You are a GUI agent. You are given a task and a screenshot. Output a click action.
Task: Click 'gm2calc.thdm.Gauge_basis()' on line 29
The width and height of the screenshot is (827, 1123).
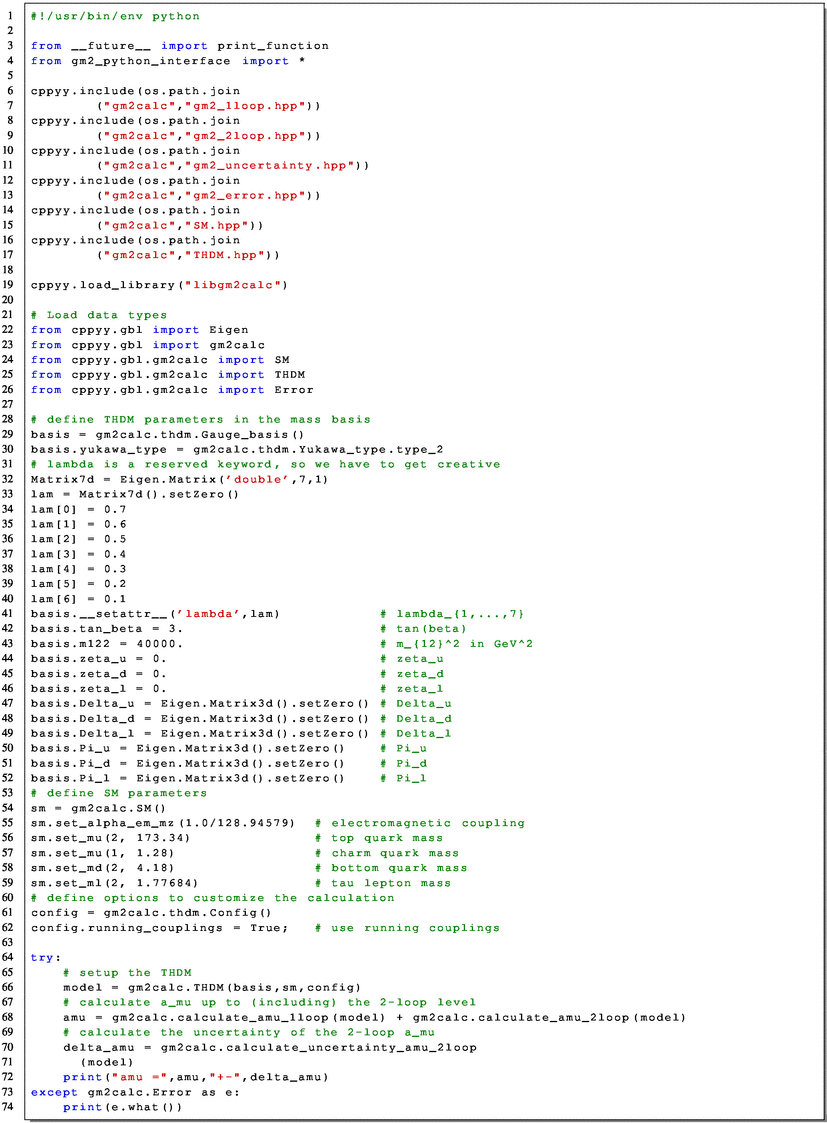coord(200,435)
